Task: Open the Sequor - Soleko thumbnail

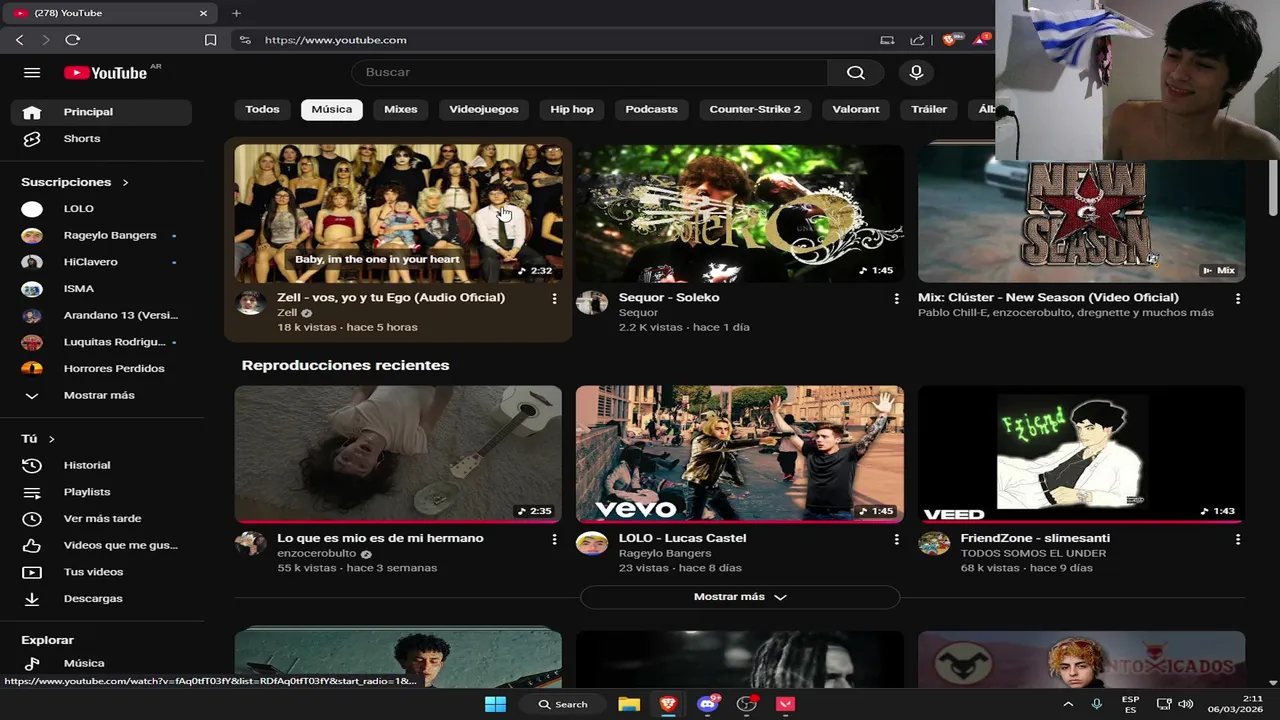Action: coord(740,213)
